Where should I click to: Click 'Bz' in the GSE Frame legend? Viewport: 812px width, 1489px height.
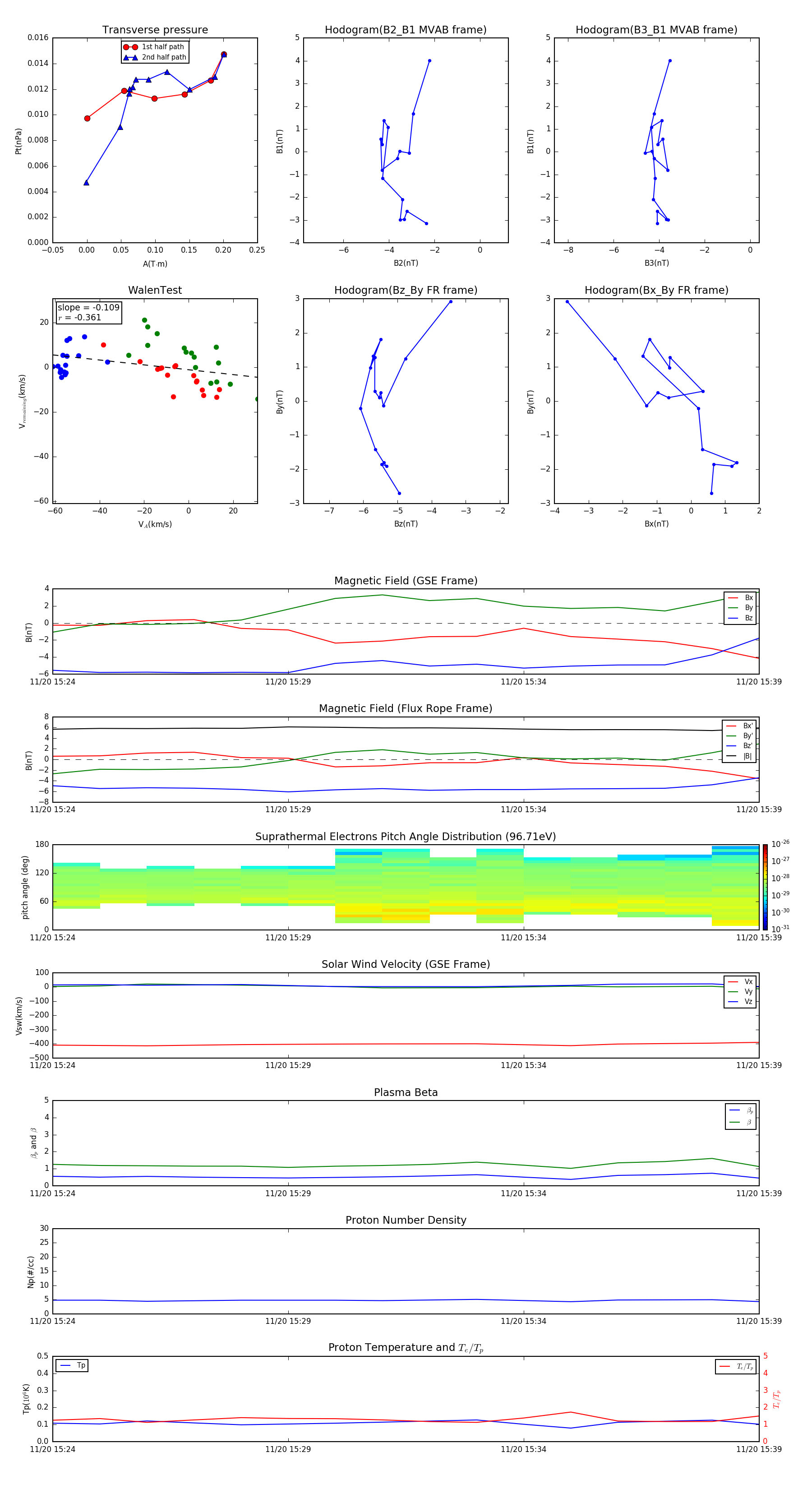(740, 619)
